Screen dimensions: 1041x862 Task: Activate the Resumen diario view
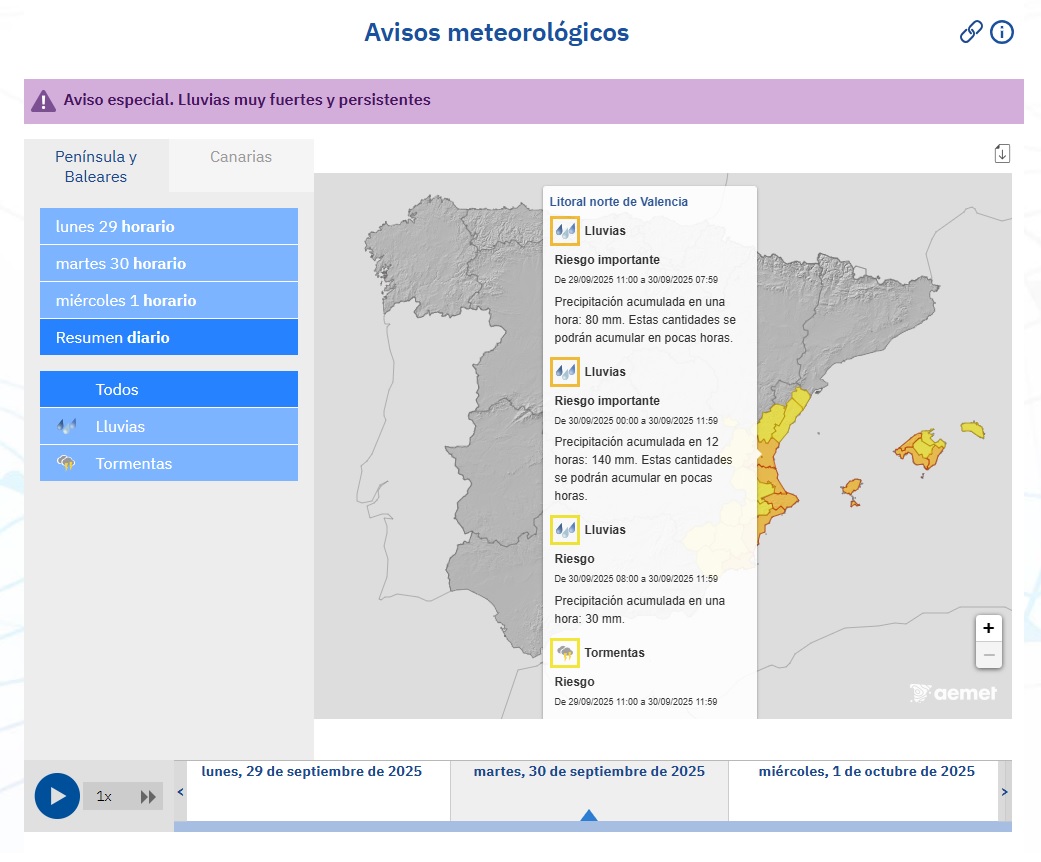[x=168, y=337]
